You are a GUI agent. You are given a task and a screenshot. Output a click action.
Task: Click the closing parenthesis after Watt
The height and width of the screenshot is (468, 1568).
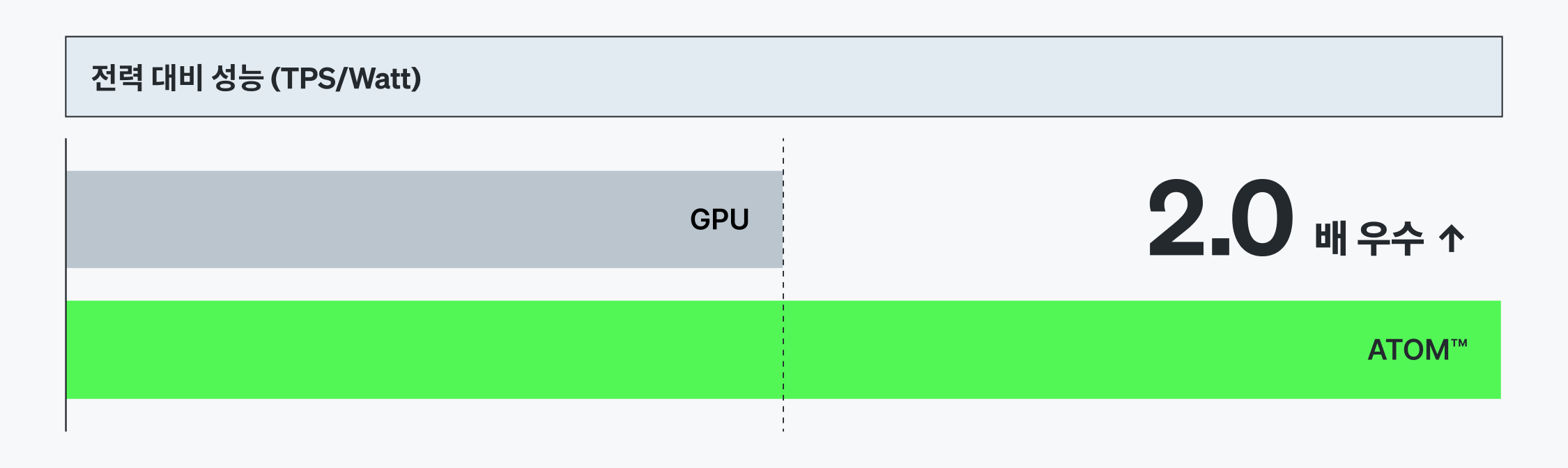click(x=417, y=79)
